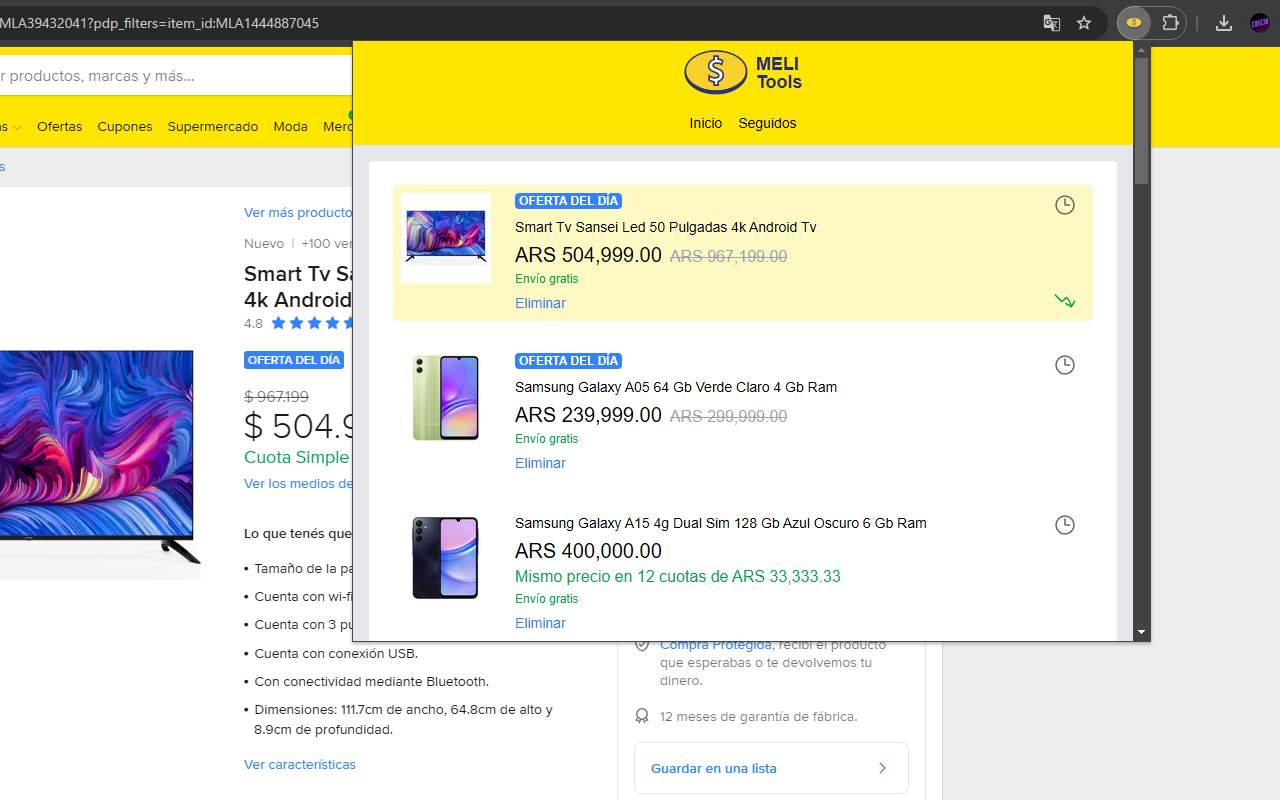Open Samsung Galaxy A15 4g Dual Sim title
1280x800 pixels.
pos(720,523)
